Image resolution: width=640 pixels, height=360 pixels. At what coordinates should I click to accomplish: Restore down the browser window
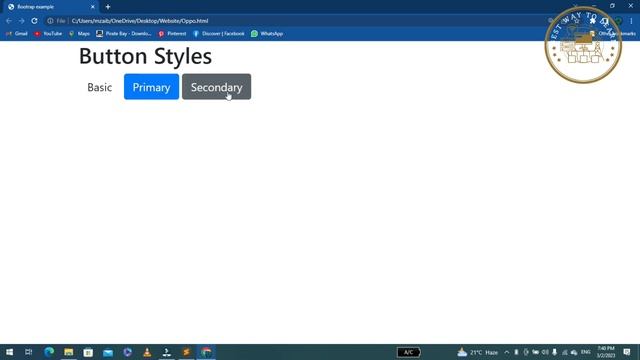612,6
